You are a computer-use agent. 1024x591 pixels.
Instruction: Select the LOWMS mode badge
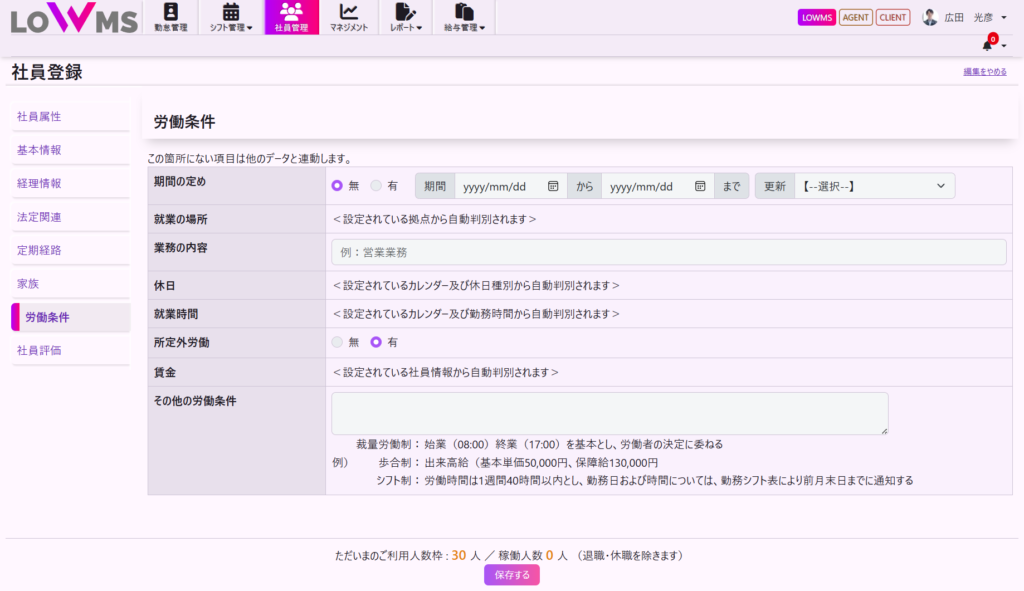(816, 18)
